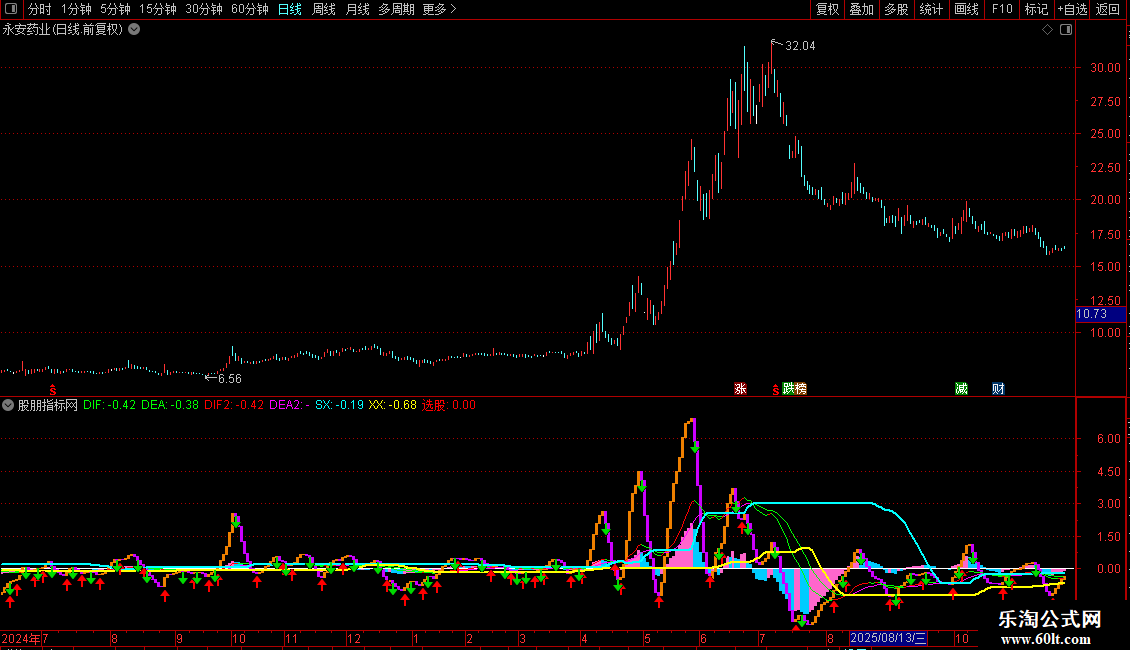Viewport: 1130px width, 650px height.
Task: Open F10 company information
Action: [1002, 9]
